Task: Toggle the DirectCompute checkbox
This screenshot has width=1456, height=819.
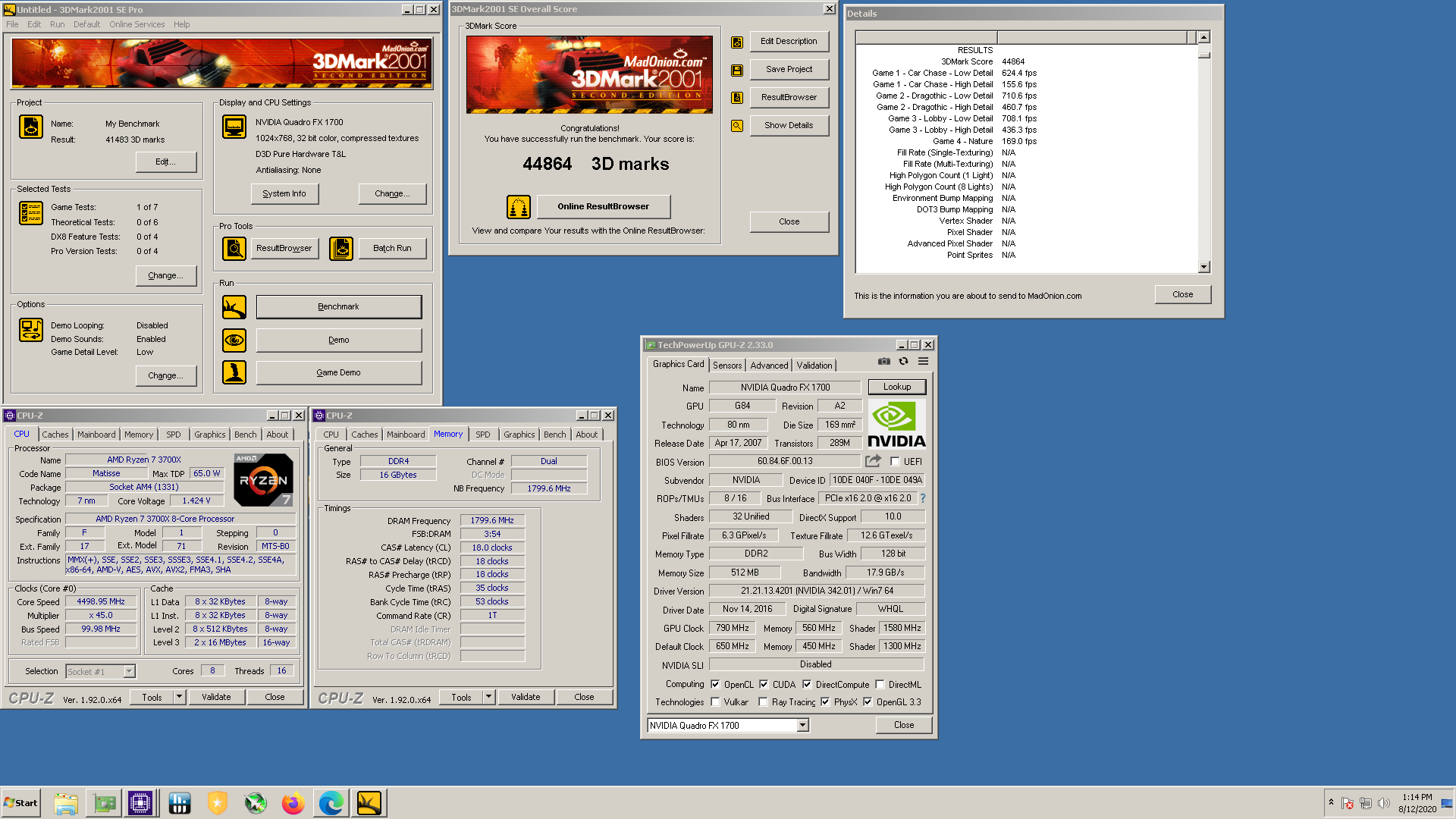Action: [x=807, y=684]
